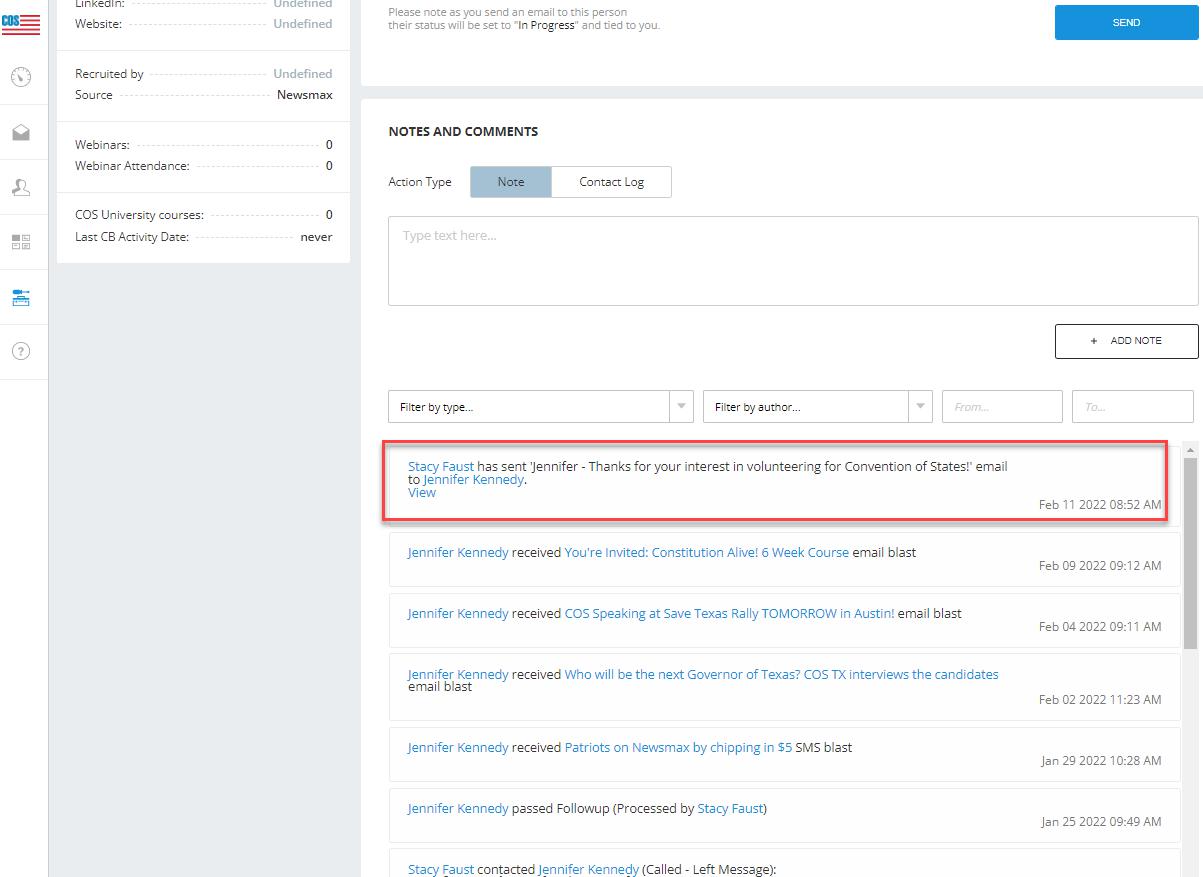Switch action type to Contact Log

click(611, 182)
